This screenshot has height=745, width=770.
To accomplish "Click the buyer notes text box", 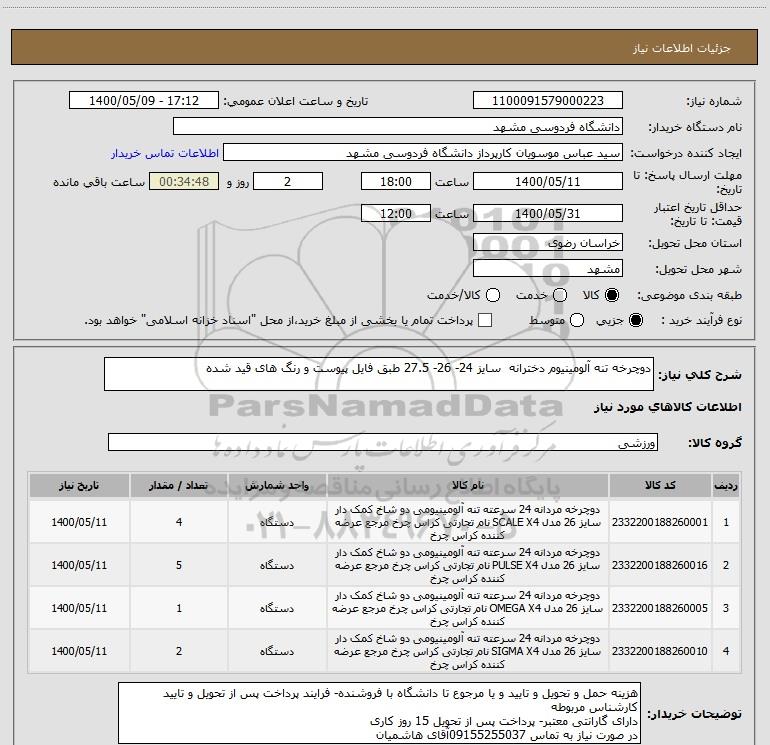I will click(379, 713).
